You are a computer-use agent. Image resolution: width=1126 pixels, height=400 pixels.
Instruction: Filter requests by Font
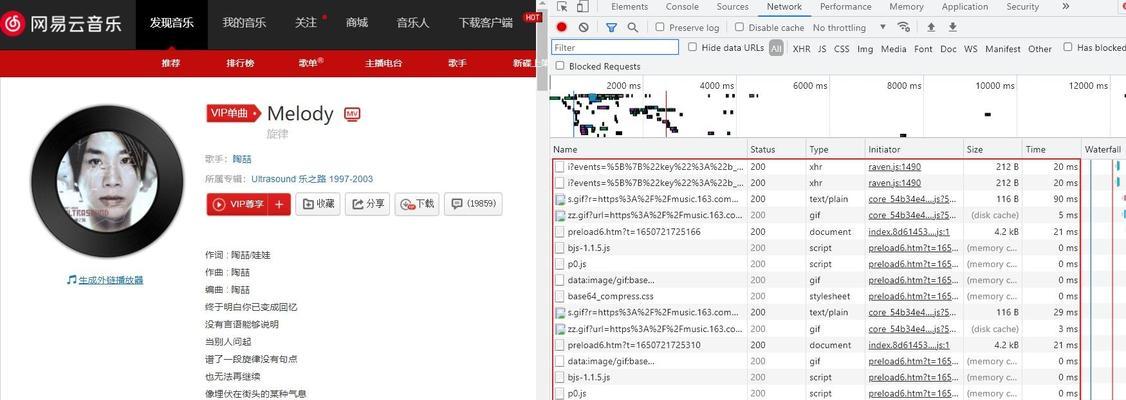coord(923,49)
